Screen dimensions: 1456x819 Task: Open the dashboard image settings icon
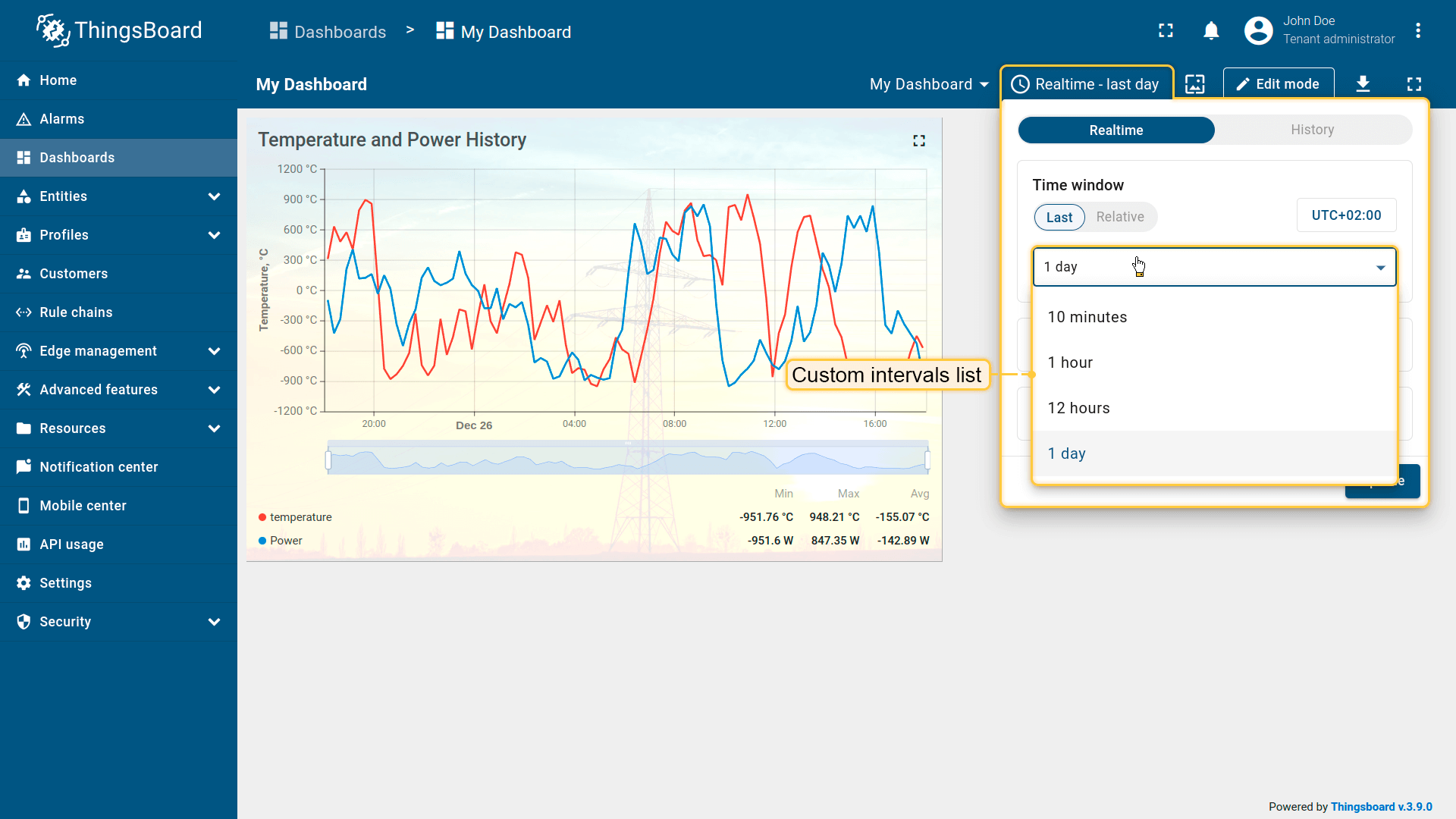point(1195,84)
